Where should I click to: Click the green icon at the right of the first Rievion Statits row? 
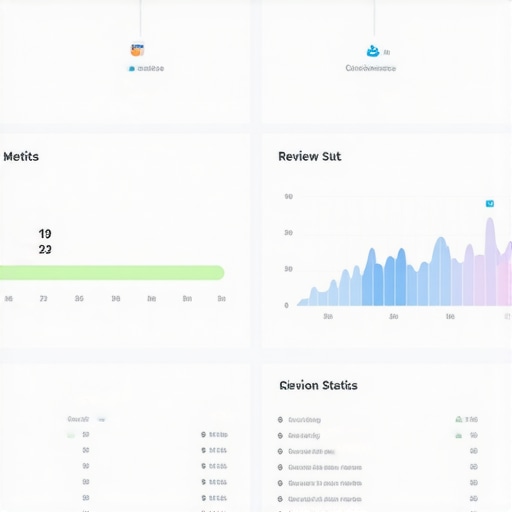pos(459,419)
